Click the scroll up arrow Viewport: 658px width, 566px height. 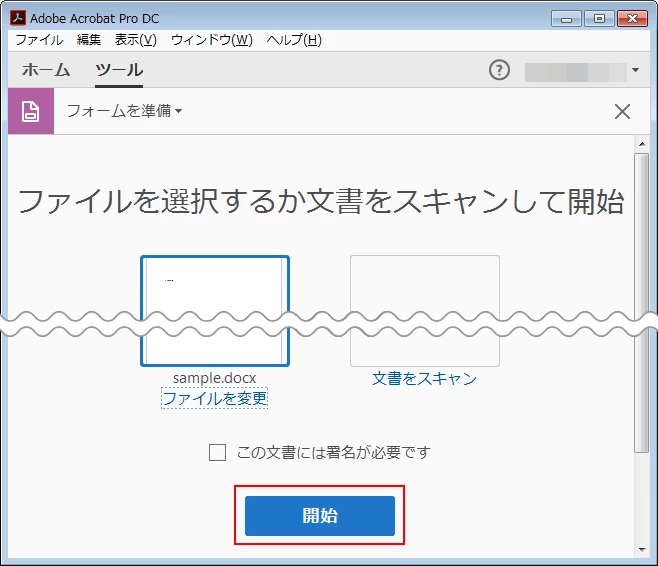coord(642,144)
